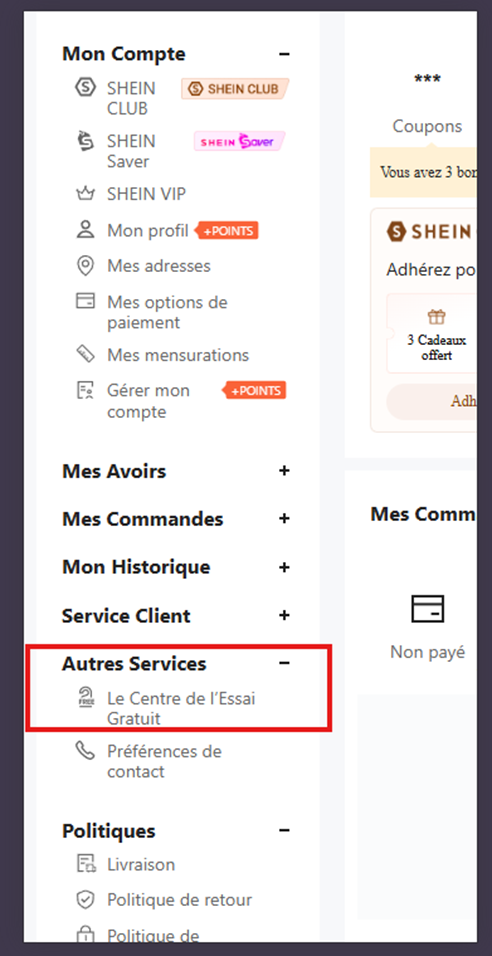Click the SHEIN Saver logo icon
Screen dimensions: 492x956
coord(85,141)
